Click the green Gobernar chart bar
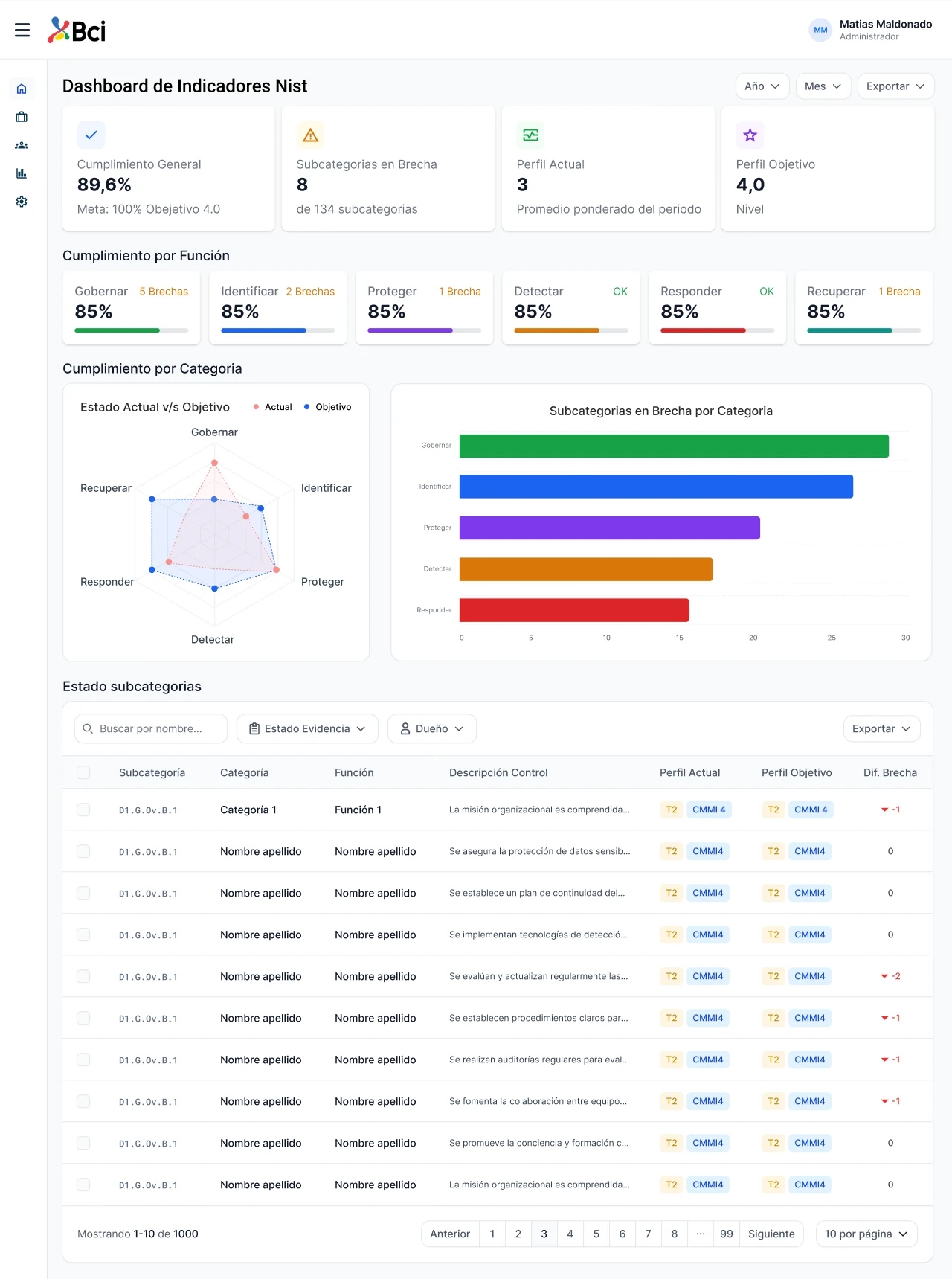Image resolution: width=952 pixels, height=1279 pixels. [x=674, y=446]
